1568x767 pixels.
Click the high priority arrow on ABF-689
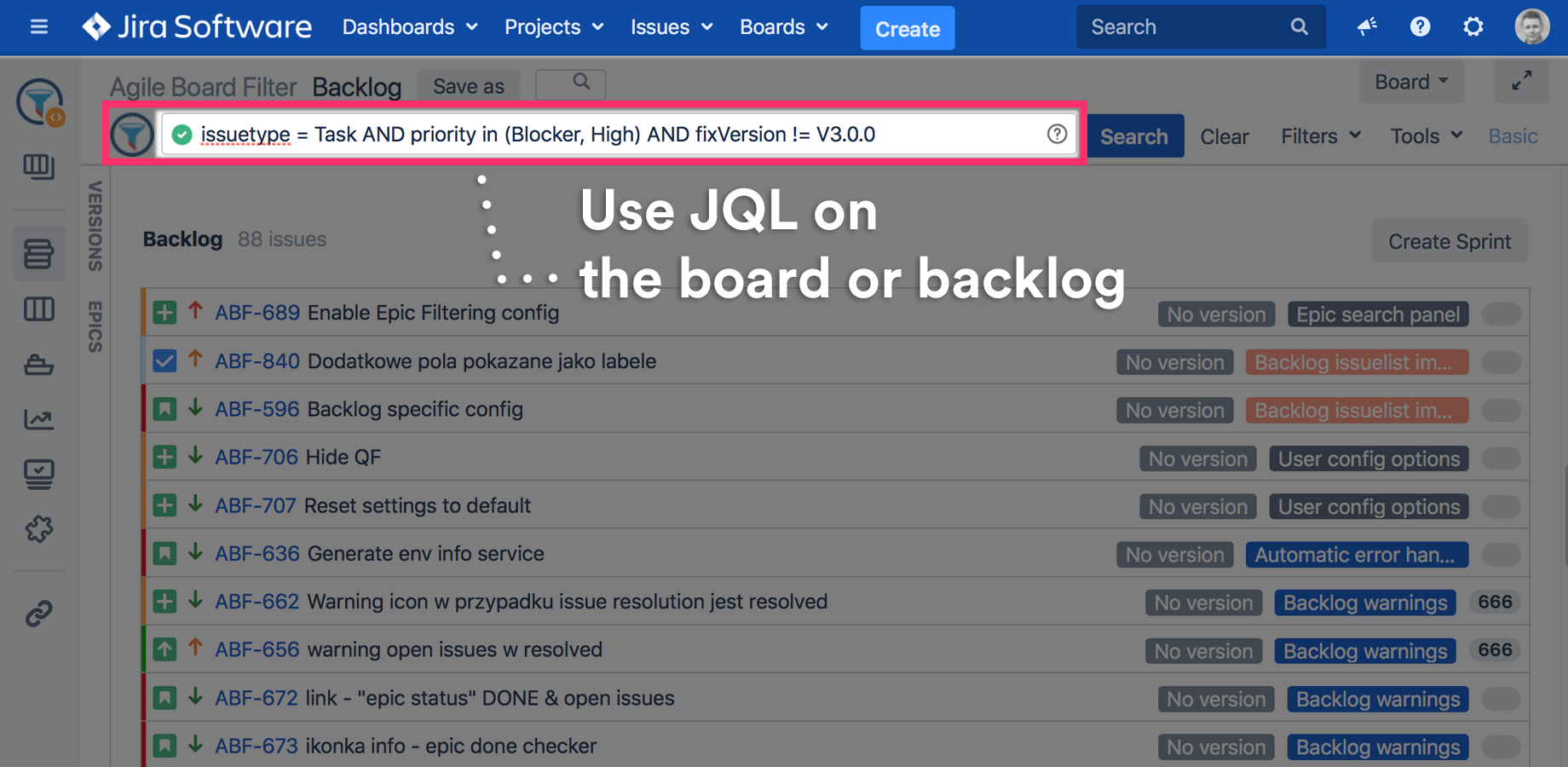click(x=195, y=312)
